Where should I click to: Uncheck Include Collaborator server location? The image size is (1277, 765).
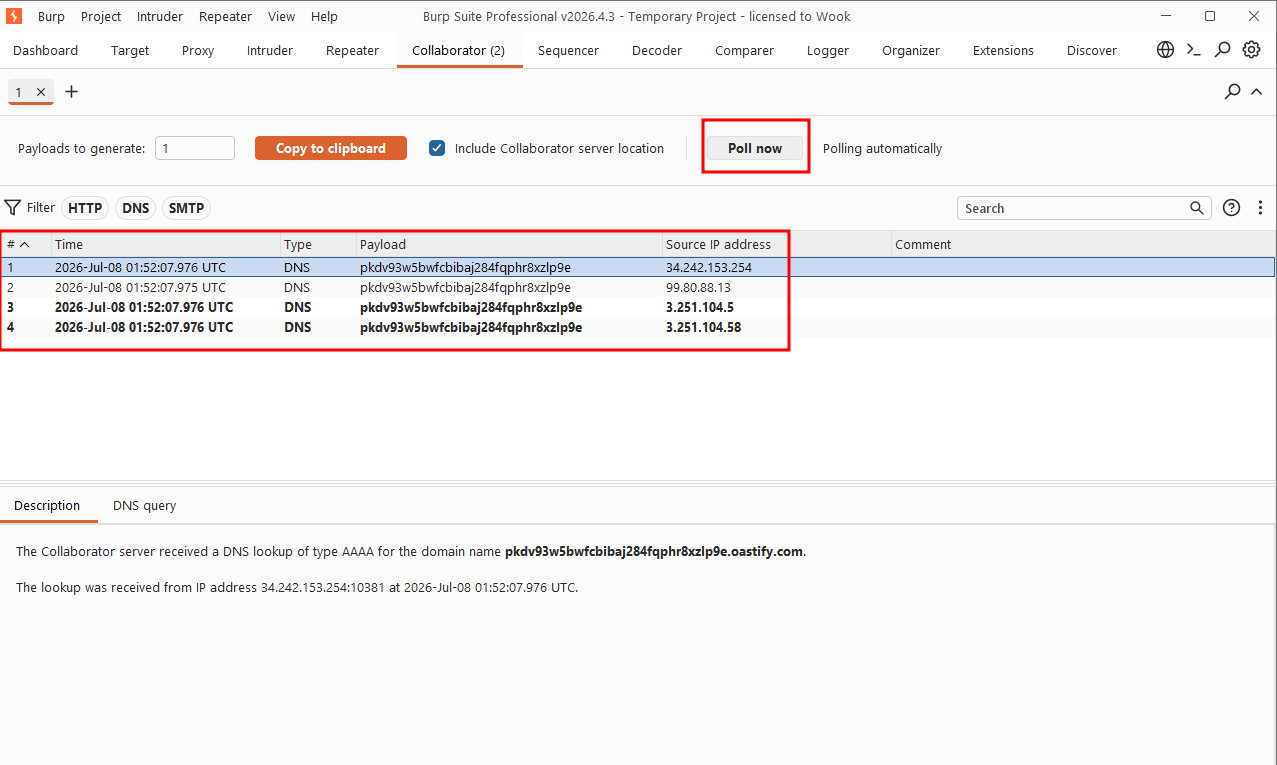point(437,148)
